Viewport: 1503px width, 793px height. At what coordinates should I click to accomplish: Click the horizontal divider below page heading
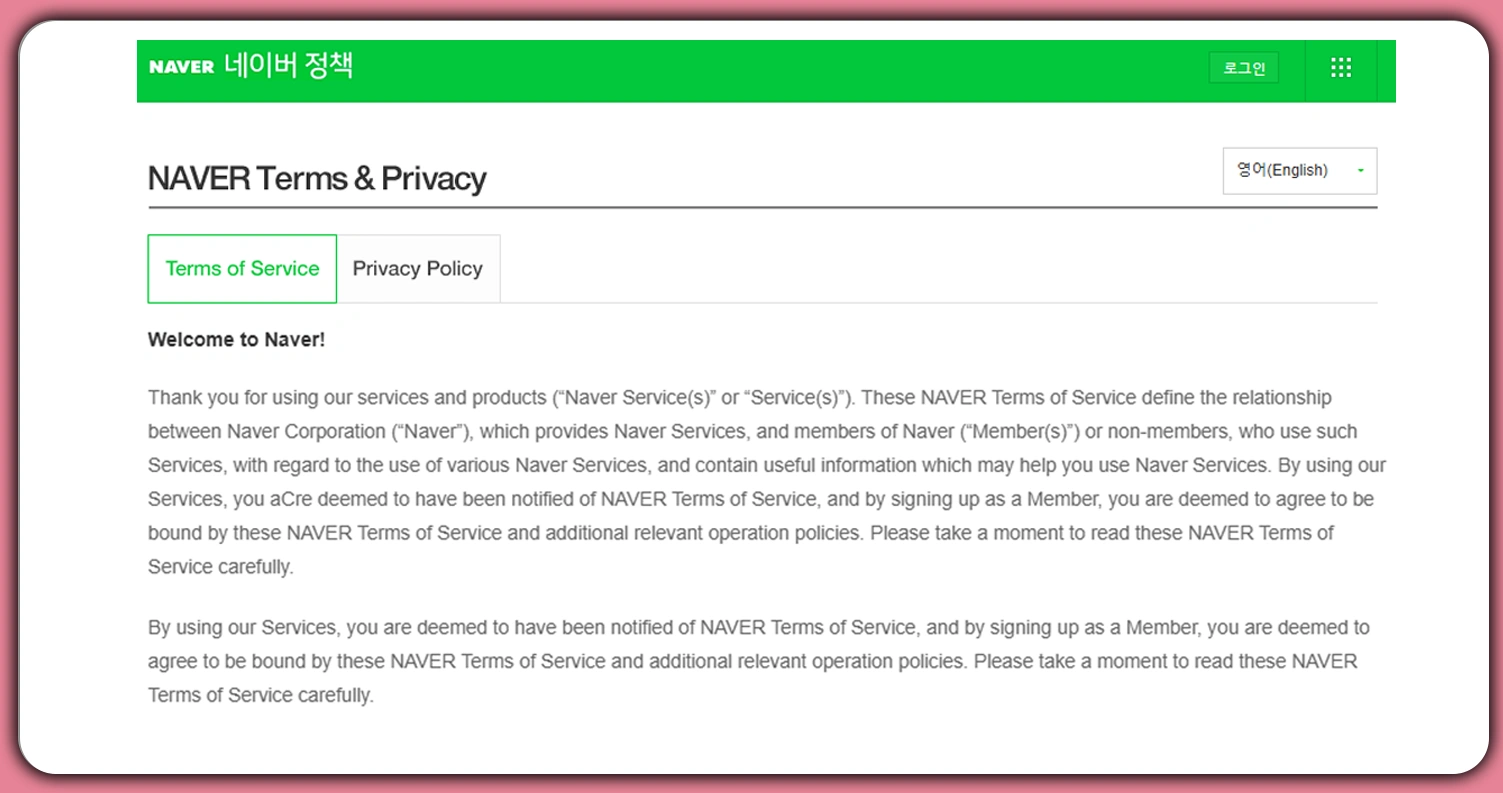pos(762,208)
